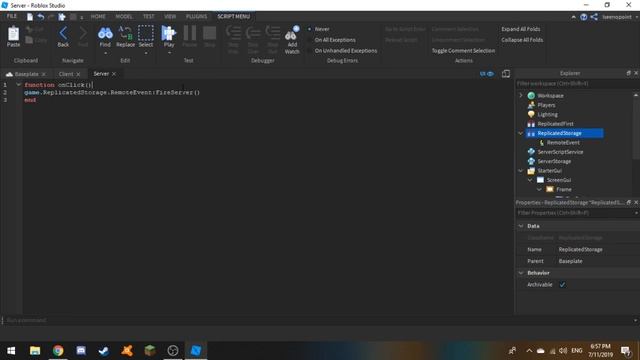Open the FILE menu
This screenshot has height=360, width=640.
coord(12,16)
